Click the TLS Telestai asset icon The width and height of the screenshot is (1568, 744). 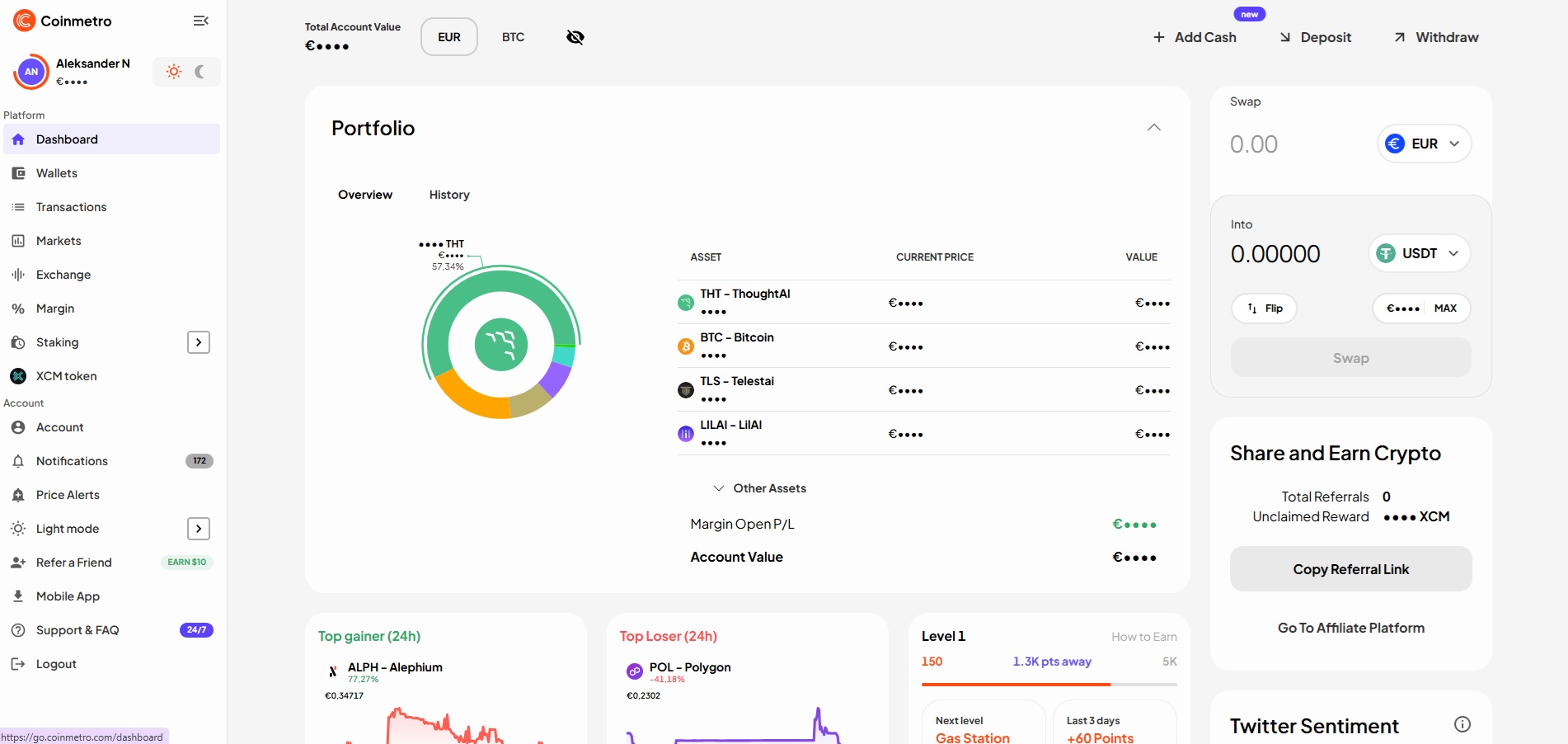click(686, 390)
